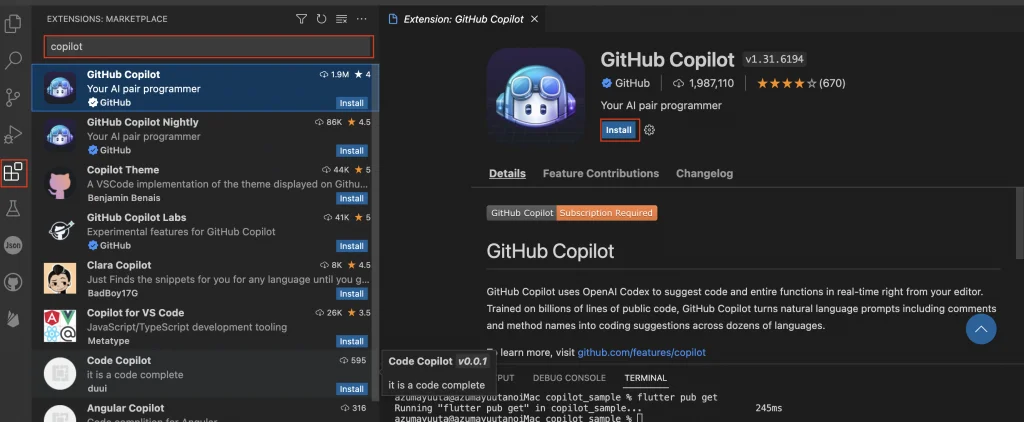Switch to the Changelog tab
1024x422 pixels.
pos(704,174)
